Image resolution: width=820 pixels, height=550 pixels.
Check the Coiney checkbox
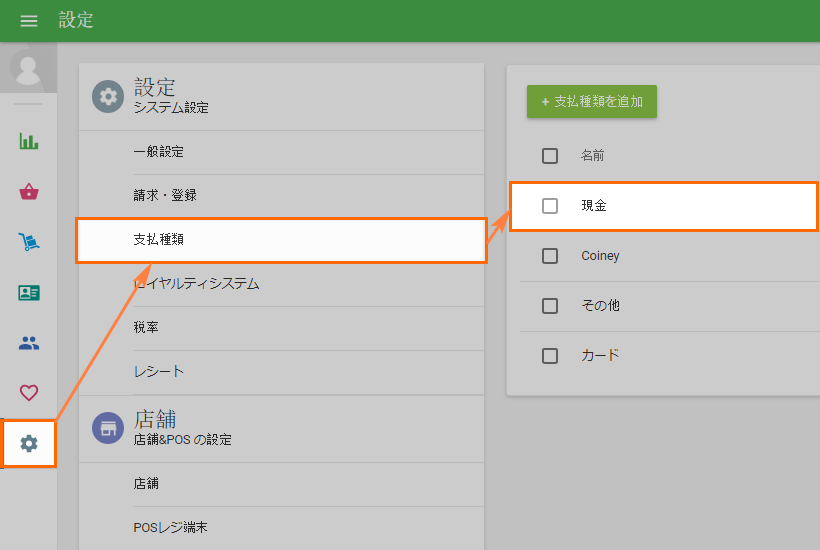pos(550,256)
